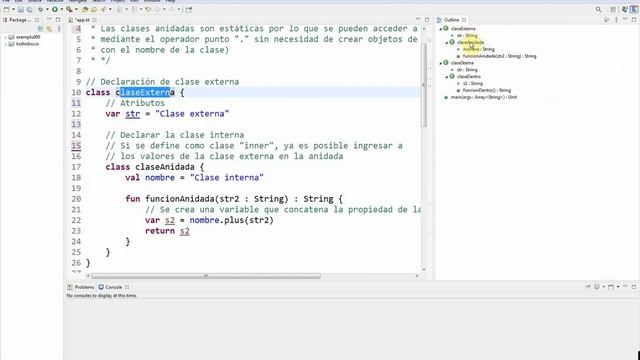
Task: Click the Search flashlight toolbar icon
Action: (x=104, y=9)
